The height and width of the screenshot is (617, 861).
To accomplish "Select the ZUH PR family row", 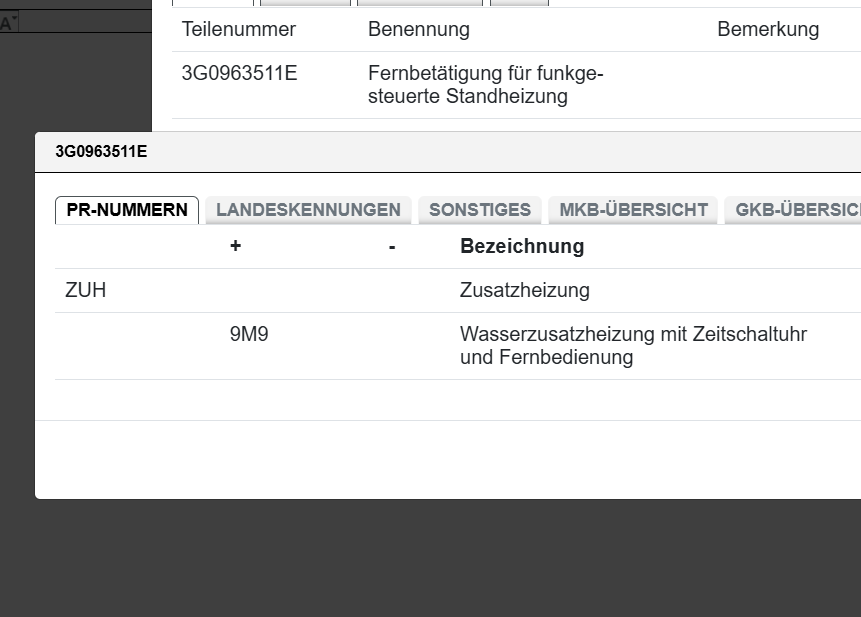I will tap(86, 291).
